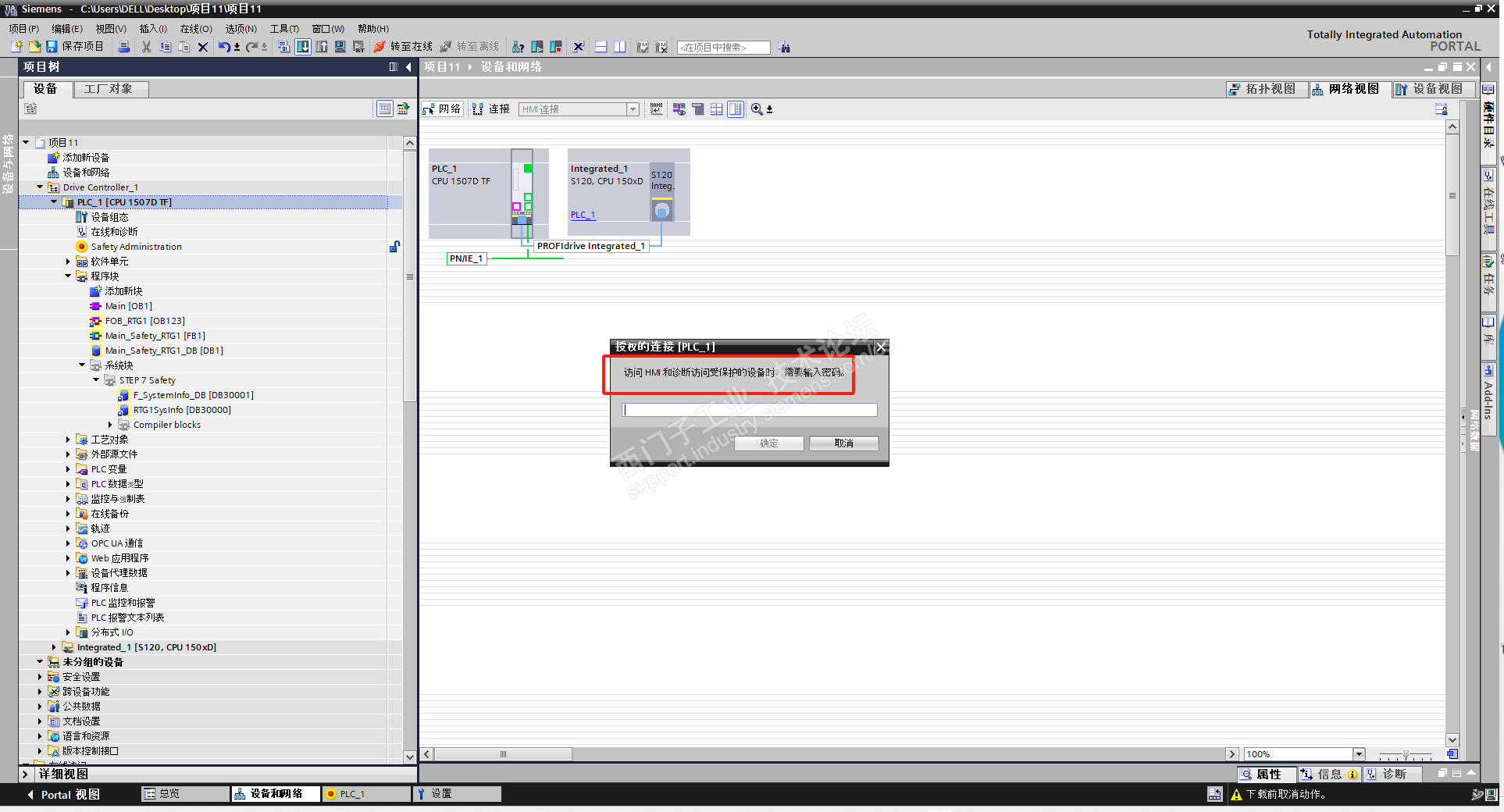This screenshot has width=1504, height=812.
Task: Click the accessible devices icon
Action: (x=518, y=47)
